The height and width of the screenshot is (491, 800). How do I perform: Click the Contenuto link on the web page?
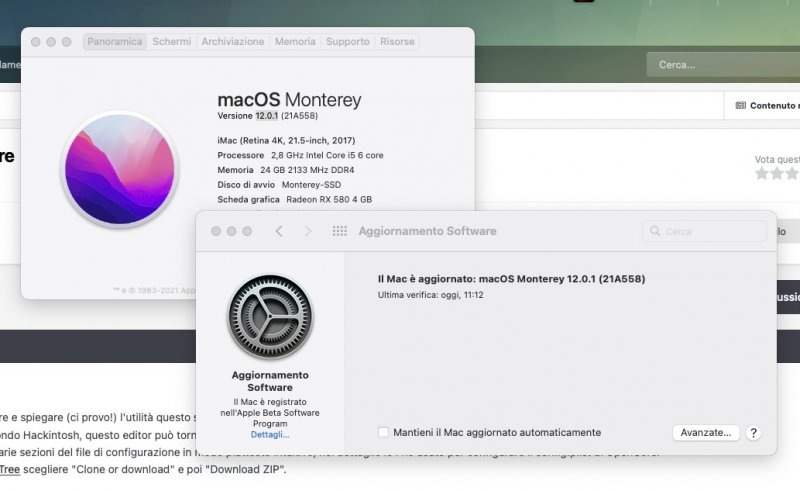[774, 106]
